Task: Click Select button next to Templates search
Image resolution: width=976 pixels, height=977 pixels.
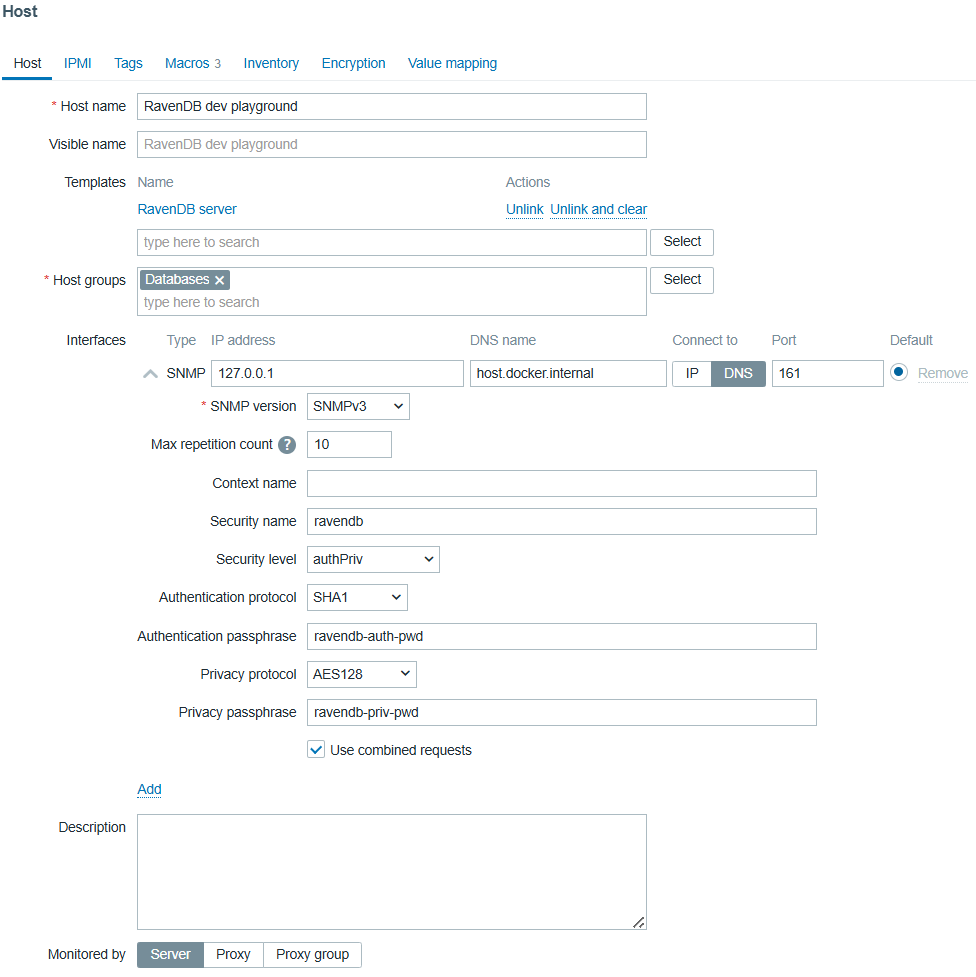Action: (682, 242)
